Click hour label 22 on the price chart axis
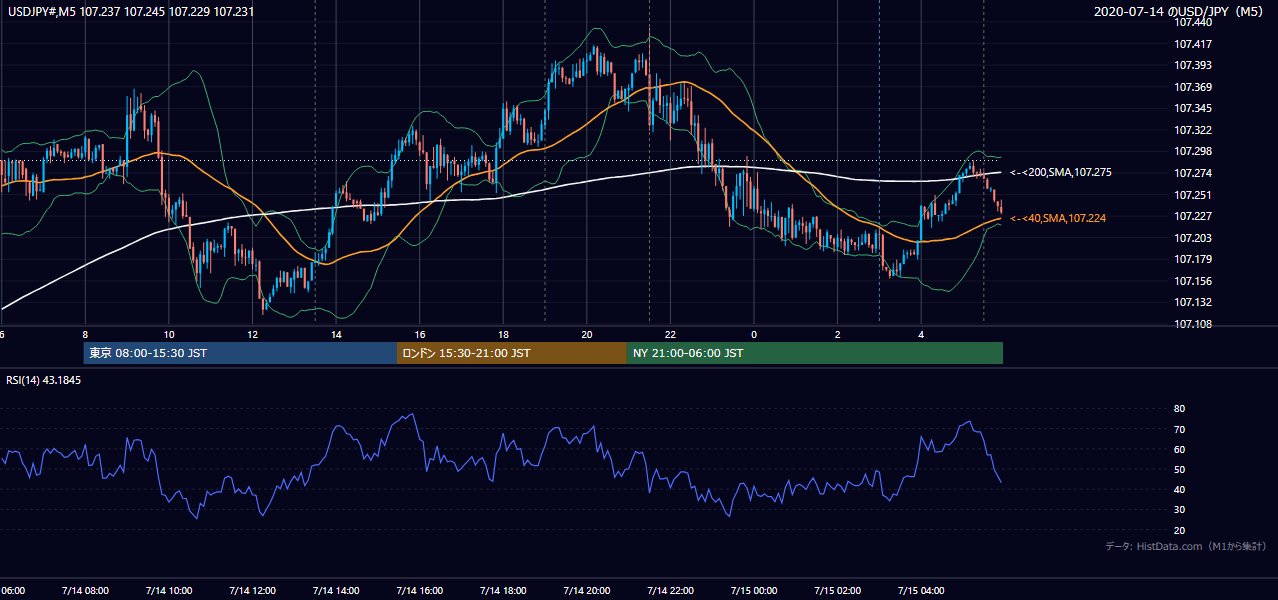 click(670, 335)
